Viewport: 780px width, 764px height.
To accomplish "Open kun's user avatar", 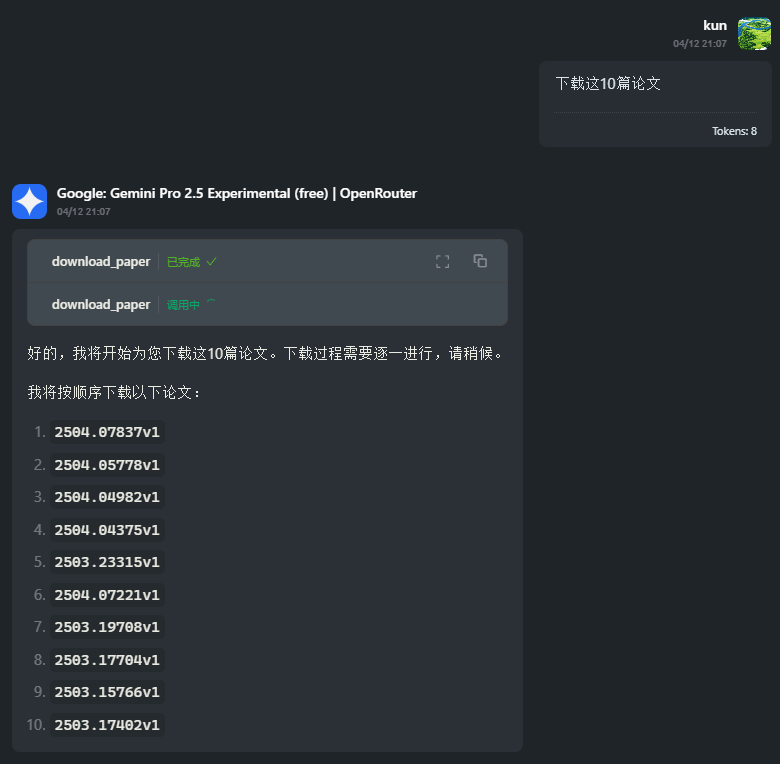I will pos(754,34).
